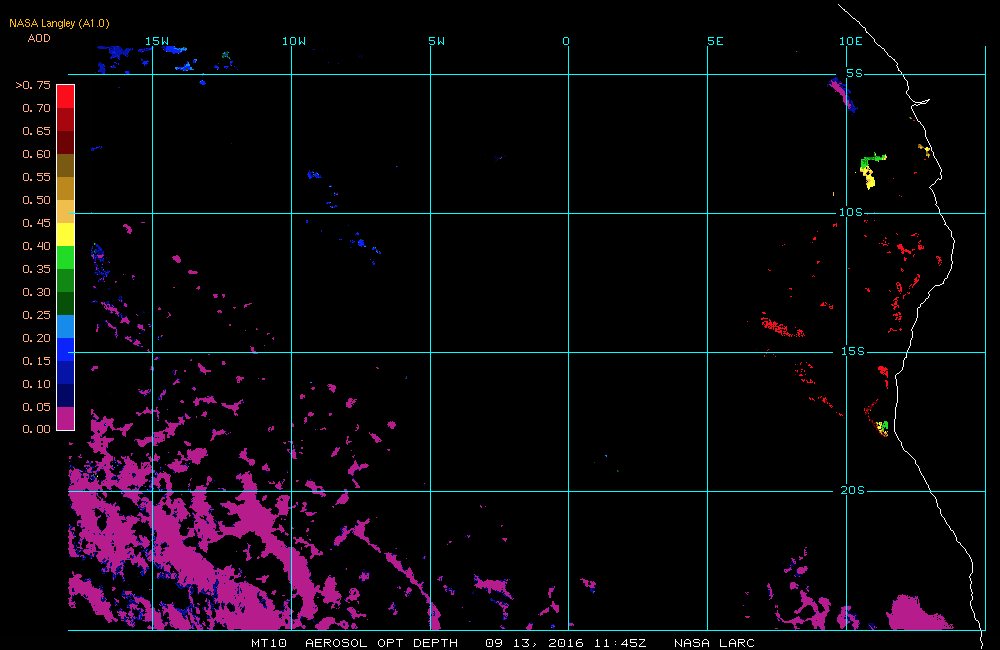Image resolution: width=1000 pixels, height=650 pixels.
Task: Click the >0.75 legend value
Action: 33,85
